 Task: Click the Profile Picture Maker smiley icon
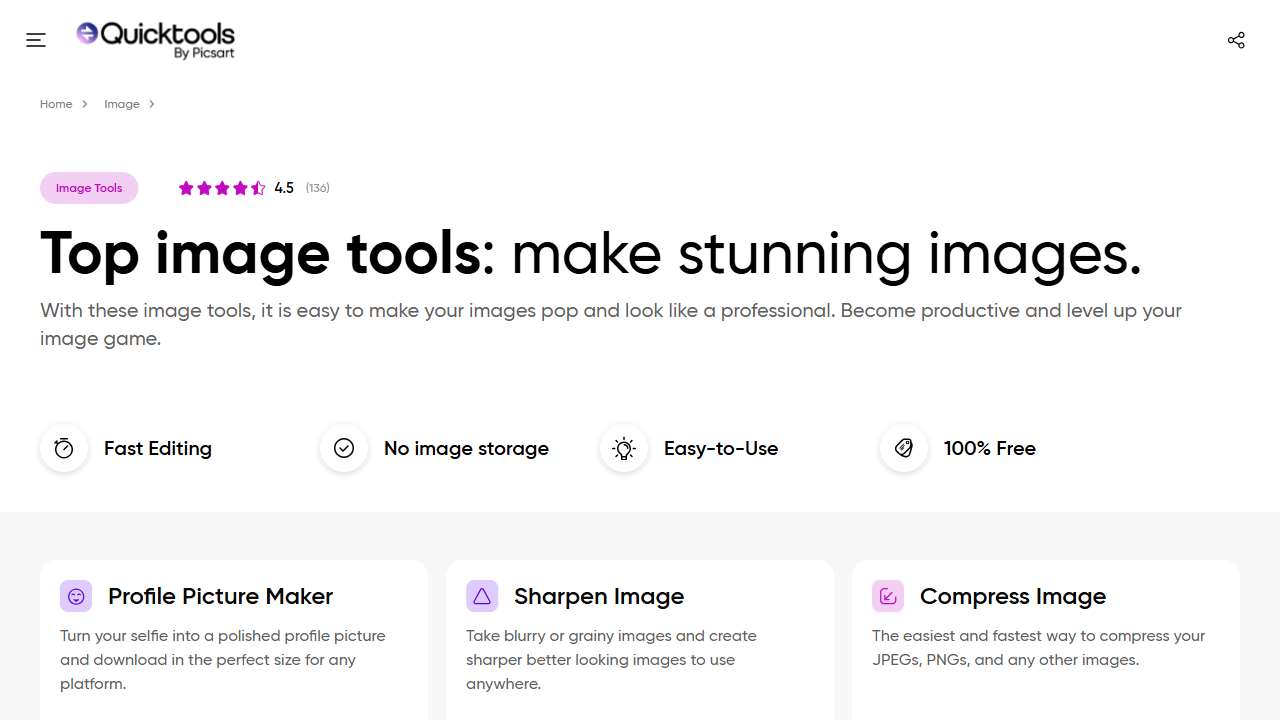[x=76, y=596]
